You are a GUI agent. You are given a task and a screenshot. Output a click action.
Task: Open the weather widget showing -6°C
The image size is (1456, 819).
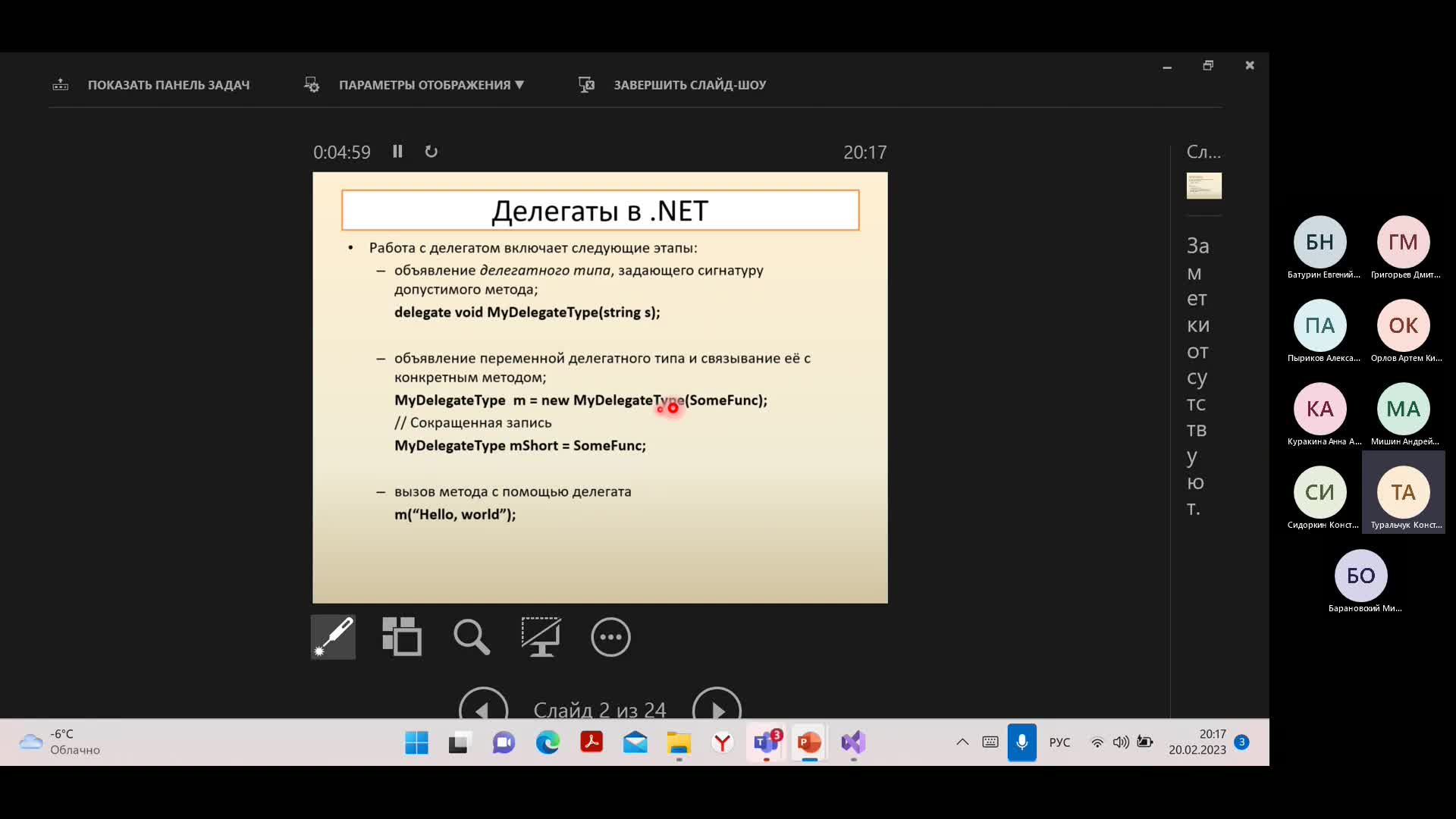coord(59,742)
